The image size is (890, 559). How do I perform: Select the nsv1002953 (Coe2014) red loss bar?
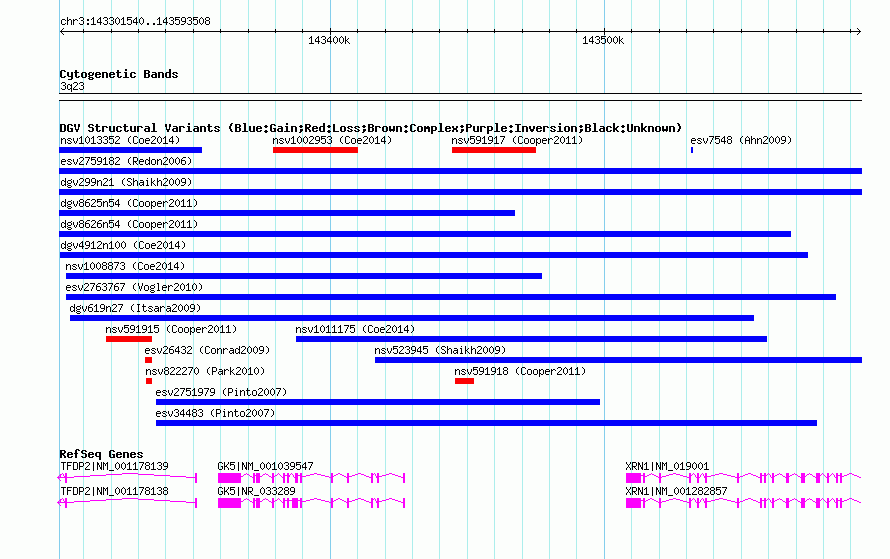click(x=315, y=150)
